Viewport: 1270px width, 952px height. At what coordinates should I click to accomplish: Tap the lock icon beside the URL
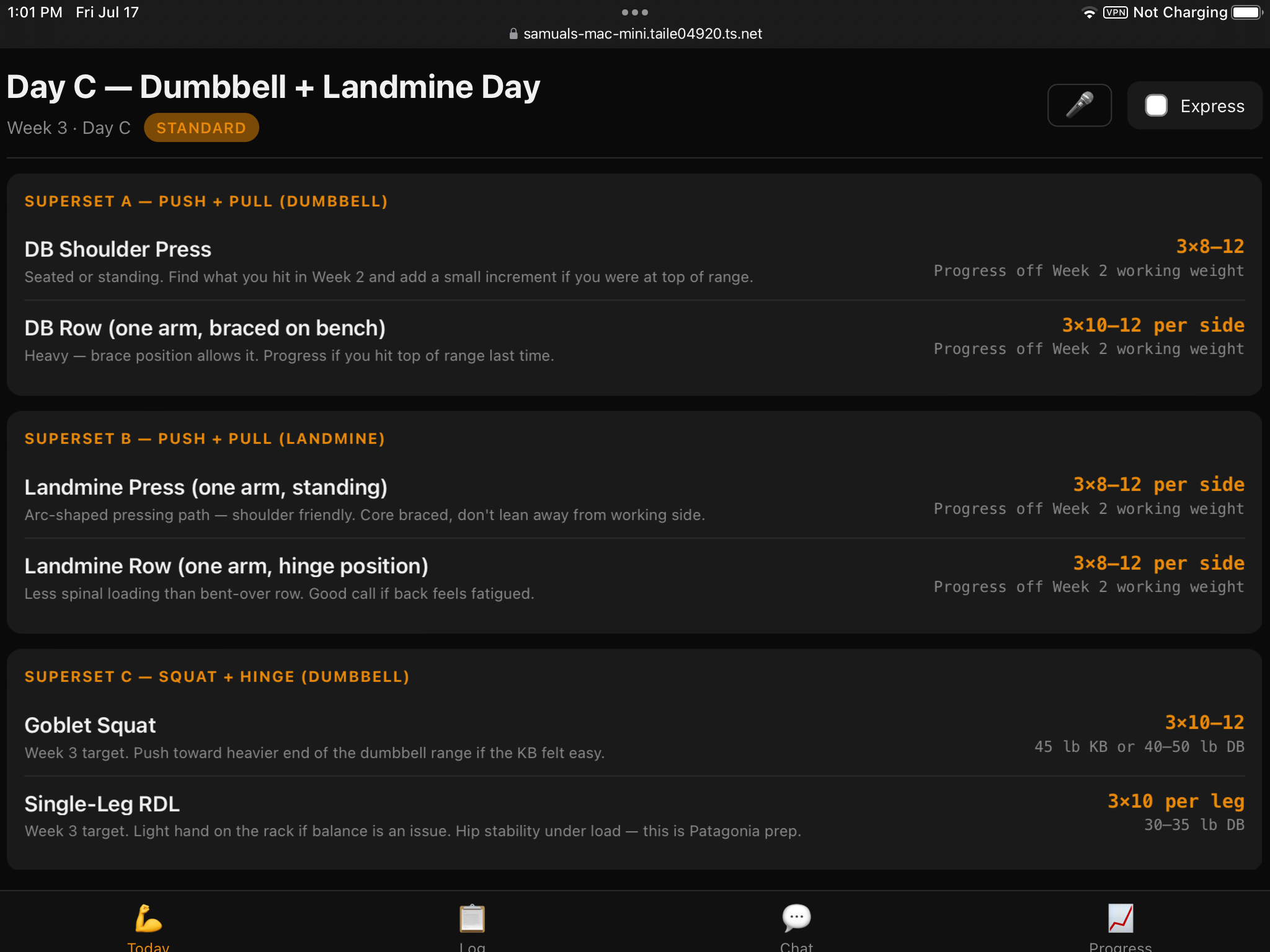(513, 33)
